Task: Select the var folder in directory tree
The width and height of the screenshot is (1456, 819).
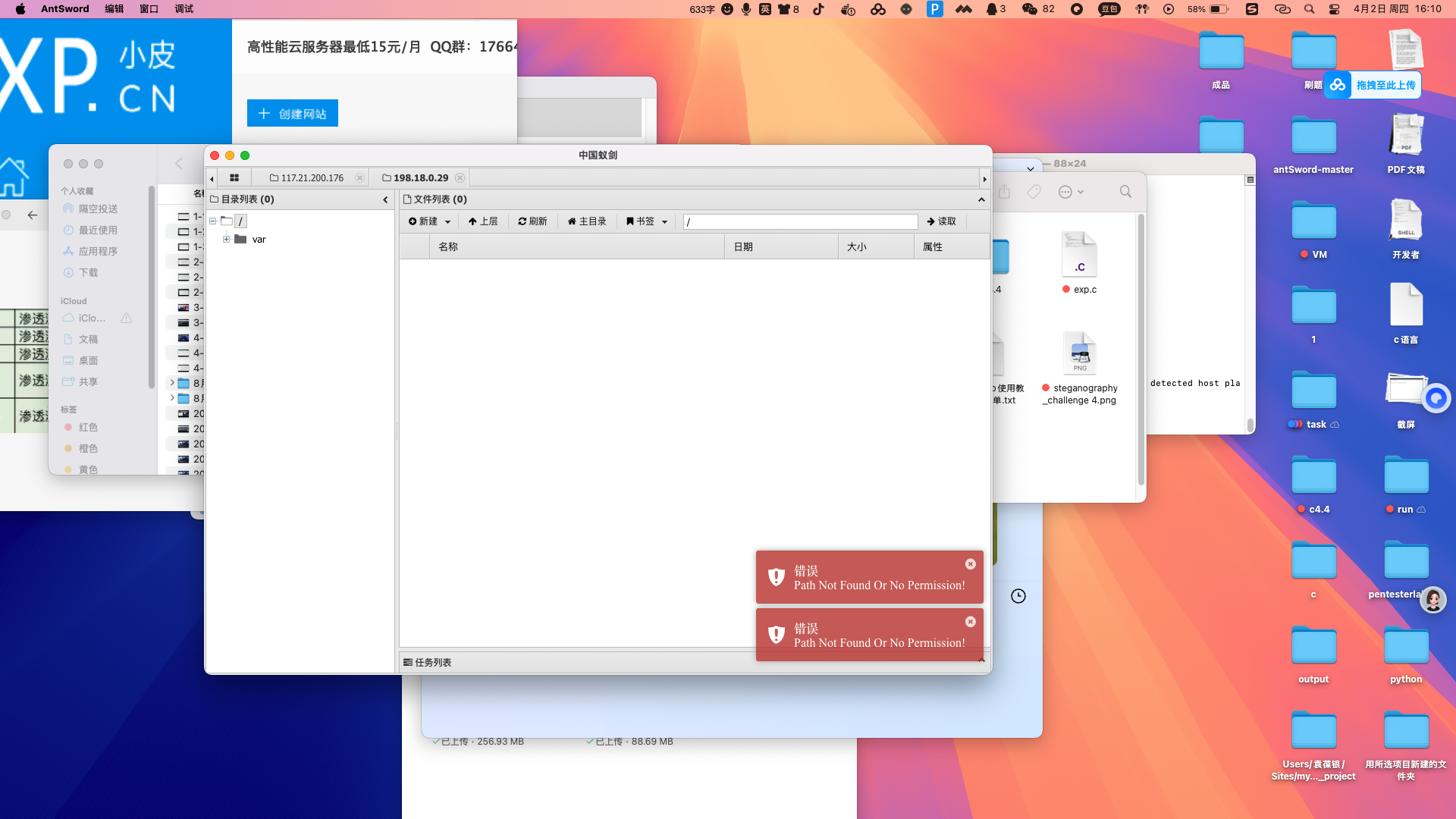Action: coord(259,239)
